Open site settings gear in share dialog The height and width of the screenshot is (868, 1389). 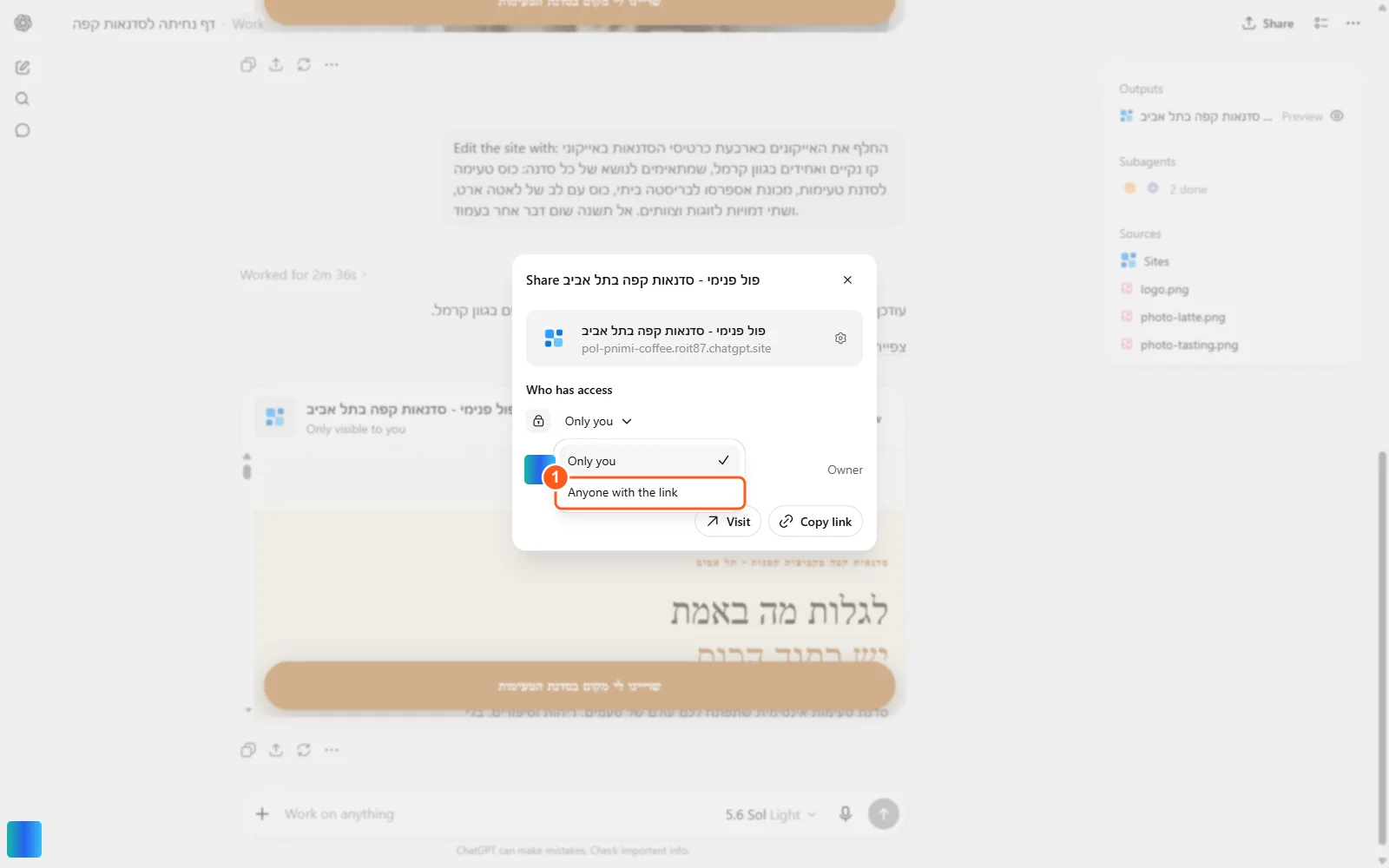click(x=840, y=338)
